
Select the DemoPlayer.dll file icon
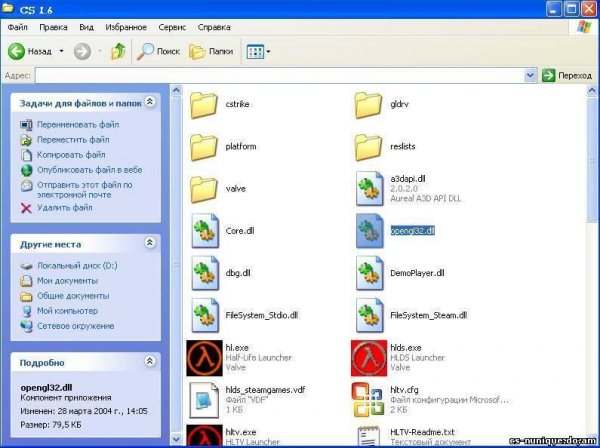coord(369,273)
